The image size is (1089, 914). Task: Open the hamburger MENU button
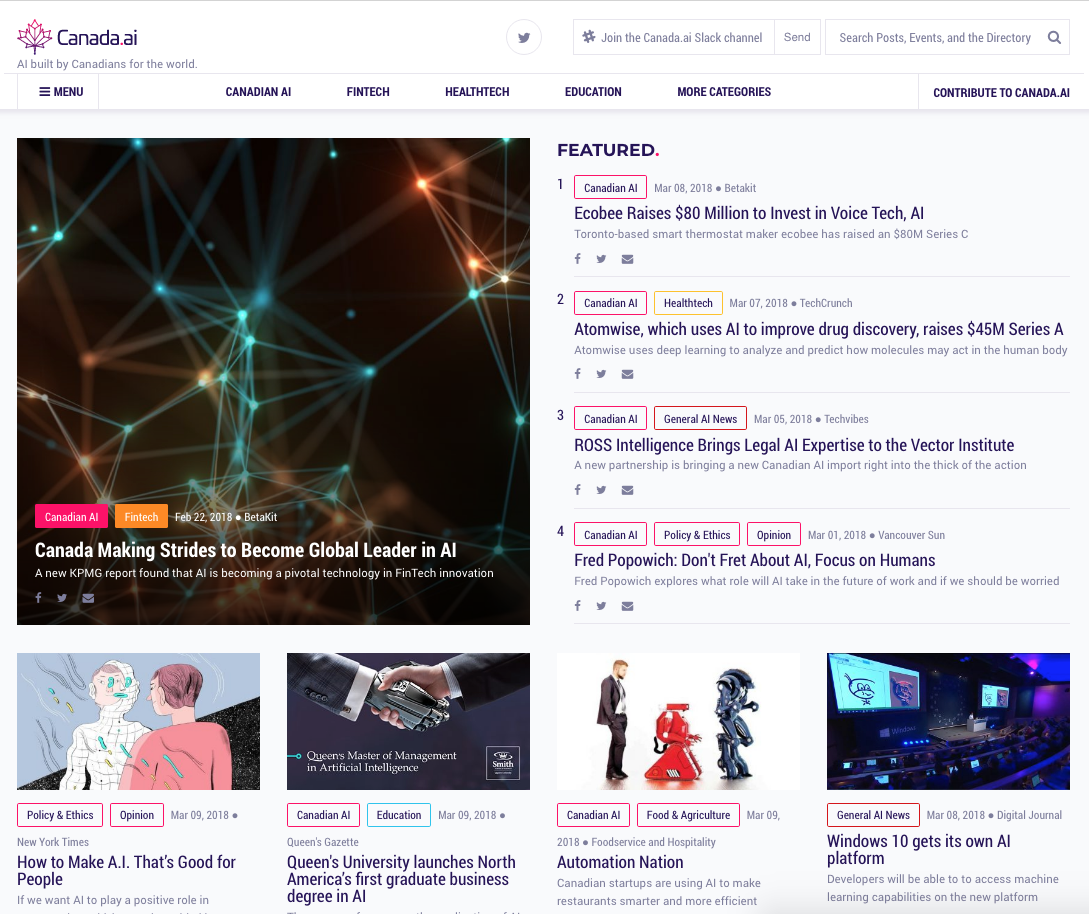[x=61, y=92]
